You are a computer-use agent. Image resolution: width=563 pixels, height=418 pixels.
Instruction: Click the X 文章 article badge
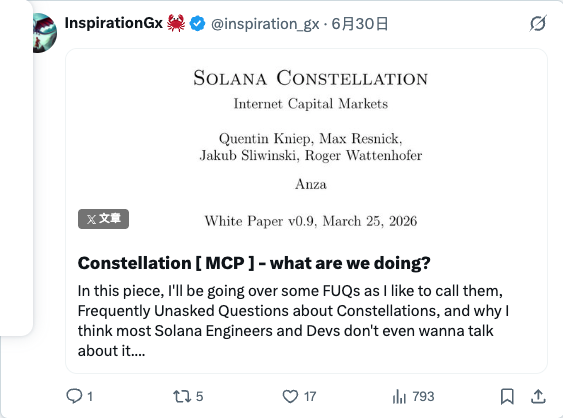point(103,219)
